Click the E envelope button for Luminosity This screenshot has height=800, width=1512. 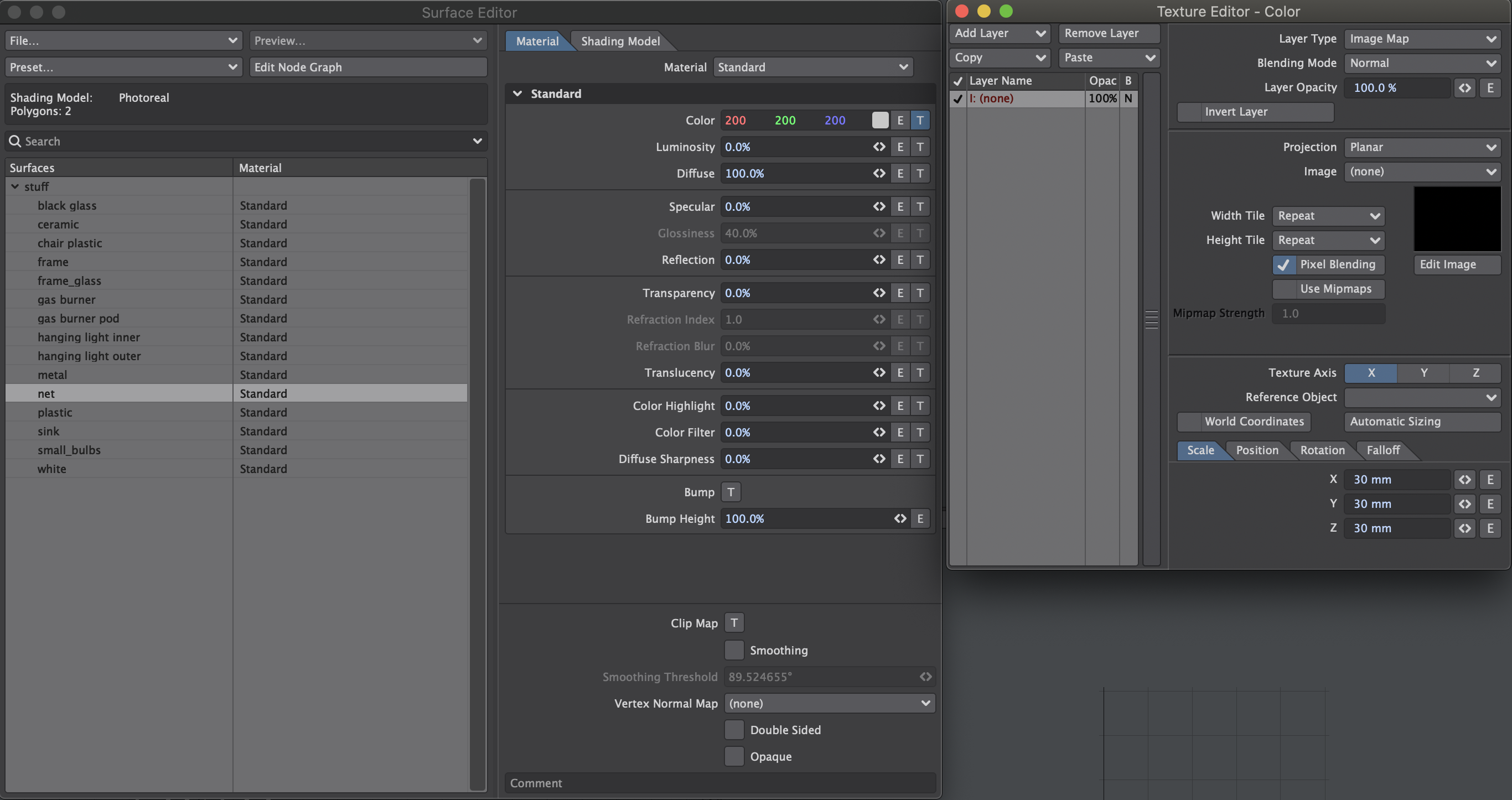900,147
